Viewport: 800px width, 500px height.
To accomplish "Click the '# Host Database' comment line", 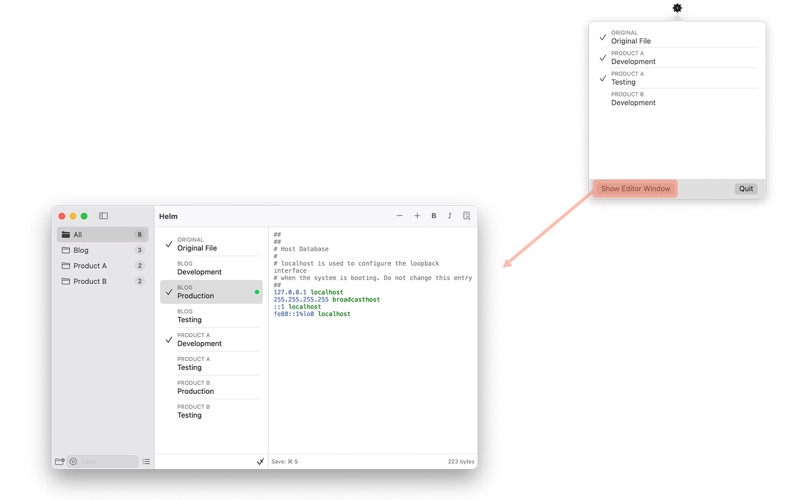I will (x=301, y=249).
